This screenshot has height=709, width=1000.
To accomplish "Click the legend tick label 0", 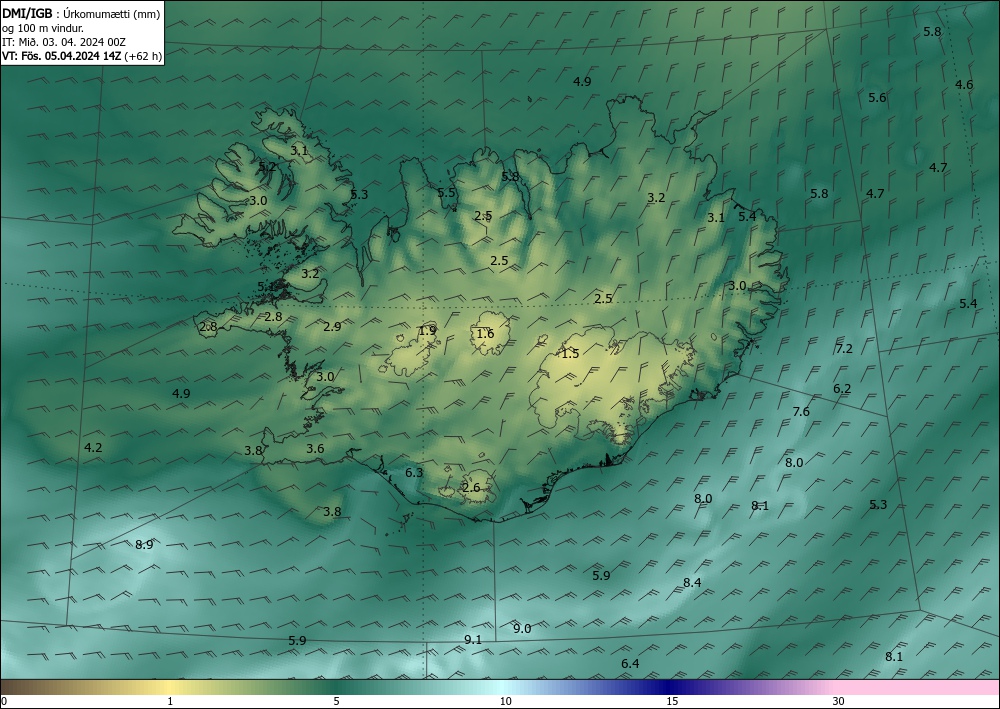I will (4, 701).
